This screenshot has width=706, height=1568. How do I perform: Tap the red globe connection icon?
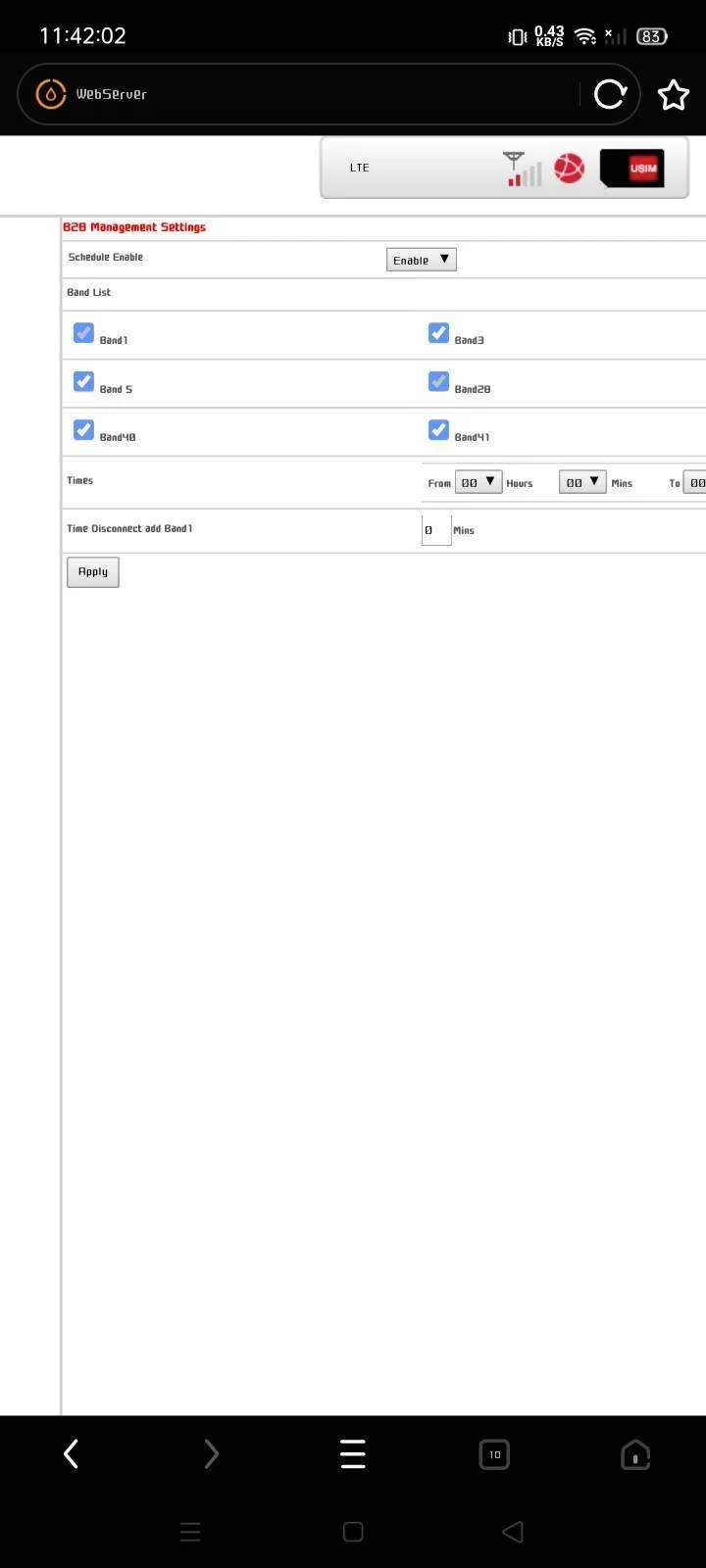[x=569, y=169]
